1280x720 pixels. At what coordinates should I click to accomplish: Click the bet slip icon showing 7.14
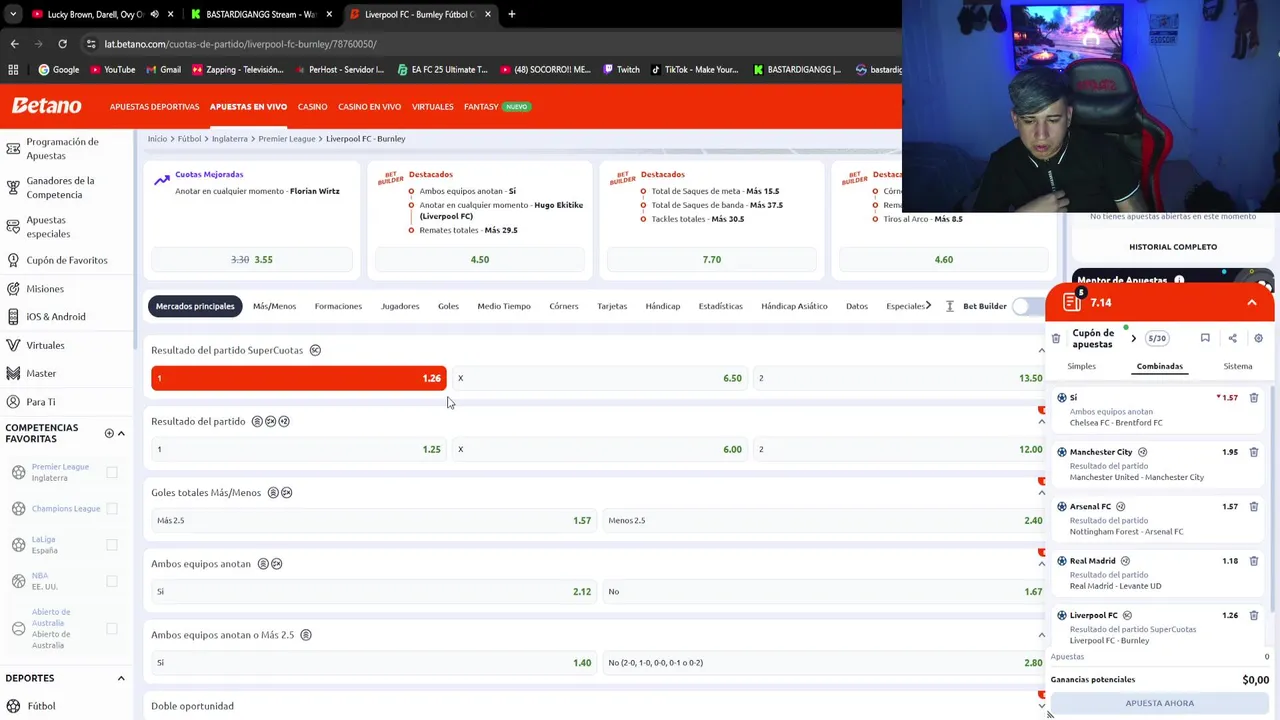pos(1073,302)
